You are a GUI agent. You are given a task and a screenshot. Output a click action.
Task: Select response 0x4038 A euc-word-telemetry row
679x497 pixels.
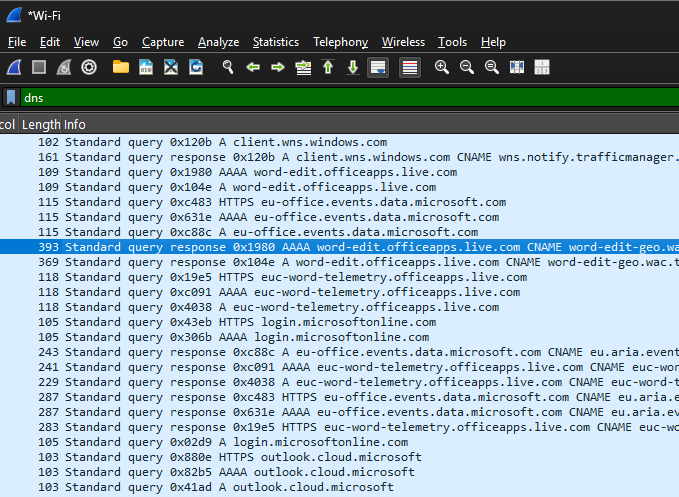[340, 382]
